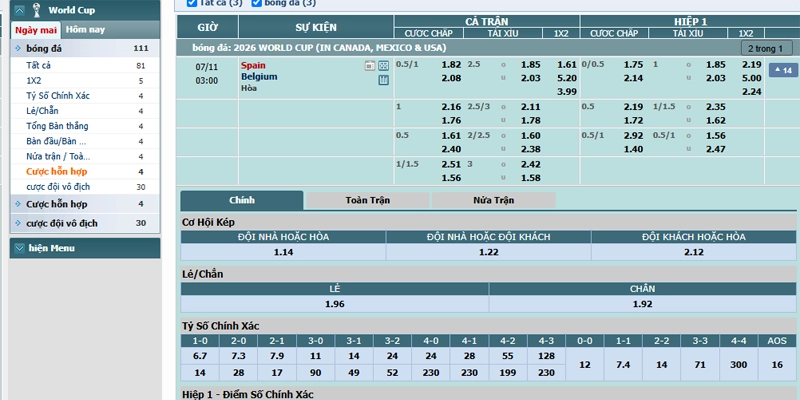Pick correct score 4-3 odds 128
This screenshot has height=400, width=800.
click(x=546, y=356)
